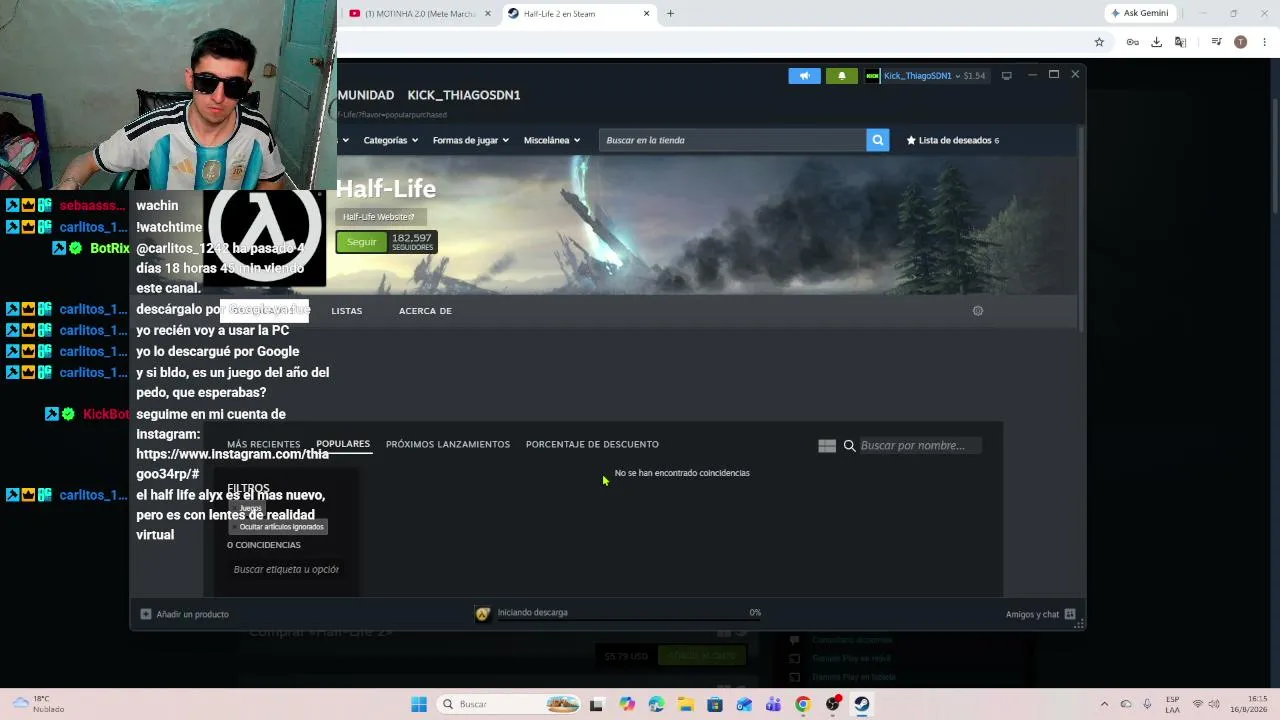
Task: Expand the Formas de jugar dropdown
Action: tap(471, 140)
